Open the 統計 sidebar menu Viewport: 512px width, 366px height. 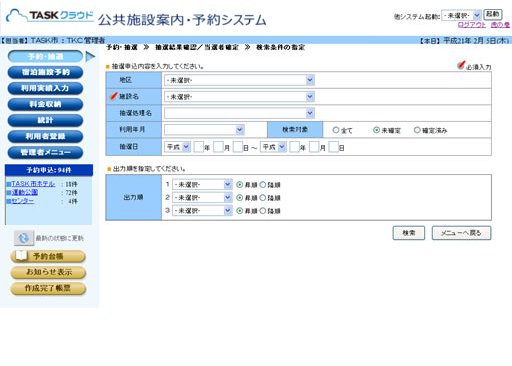click(45, 120)
